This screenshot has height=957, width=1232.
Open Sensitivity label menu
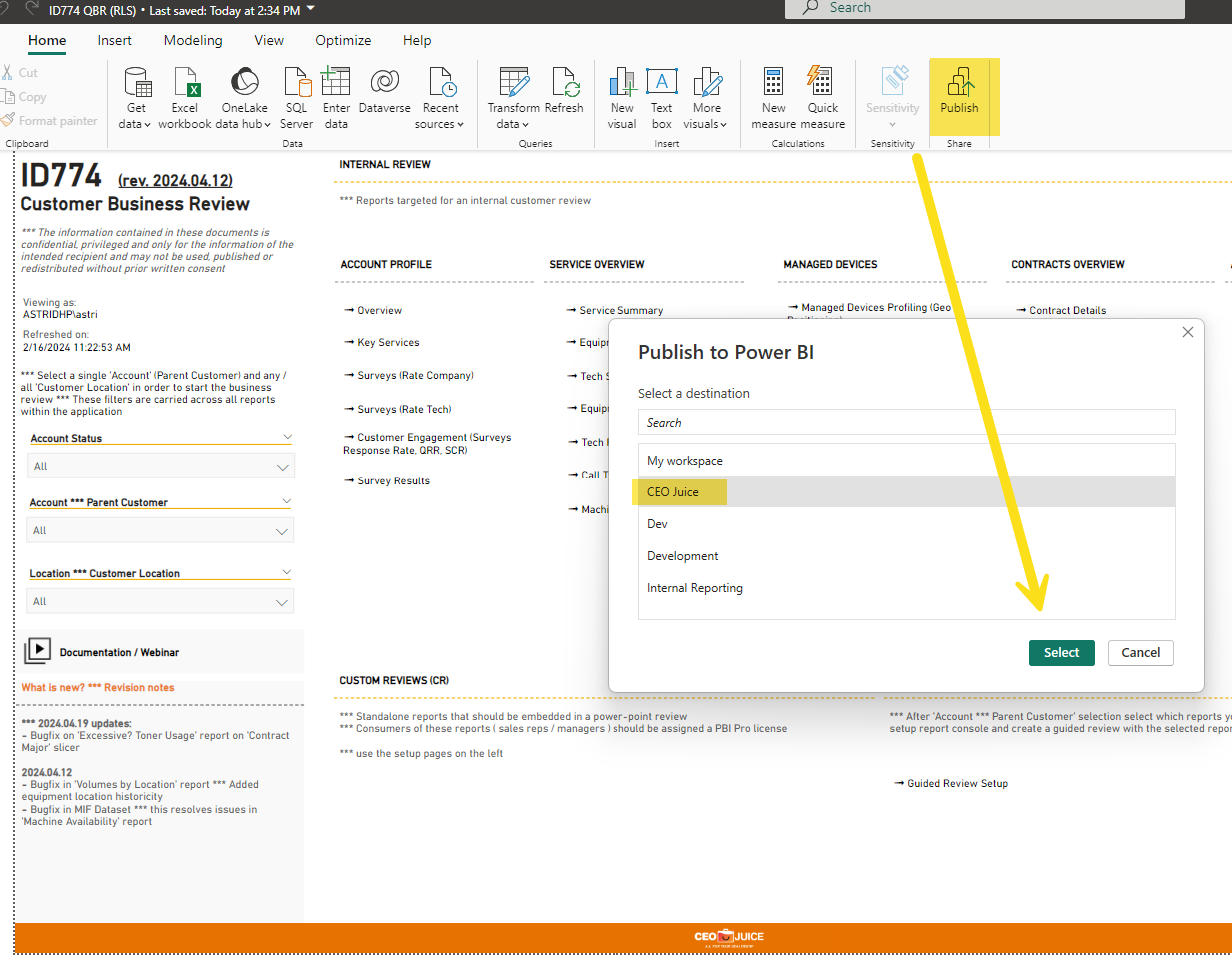892,98
